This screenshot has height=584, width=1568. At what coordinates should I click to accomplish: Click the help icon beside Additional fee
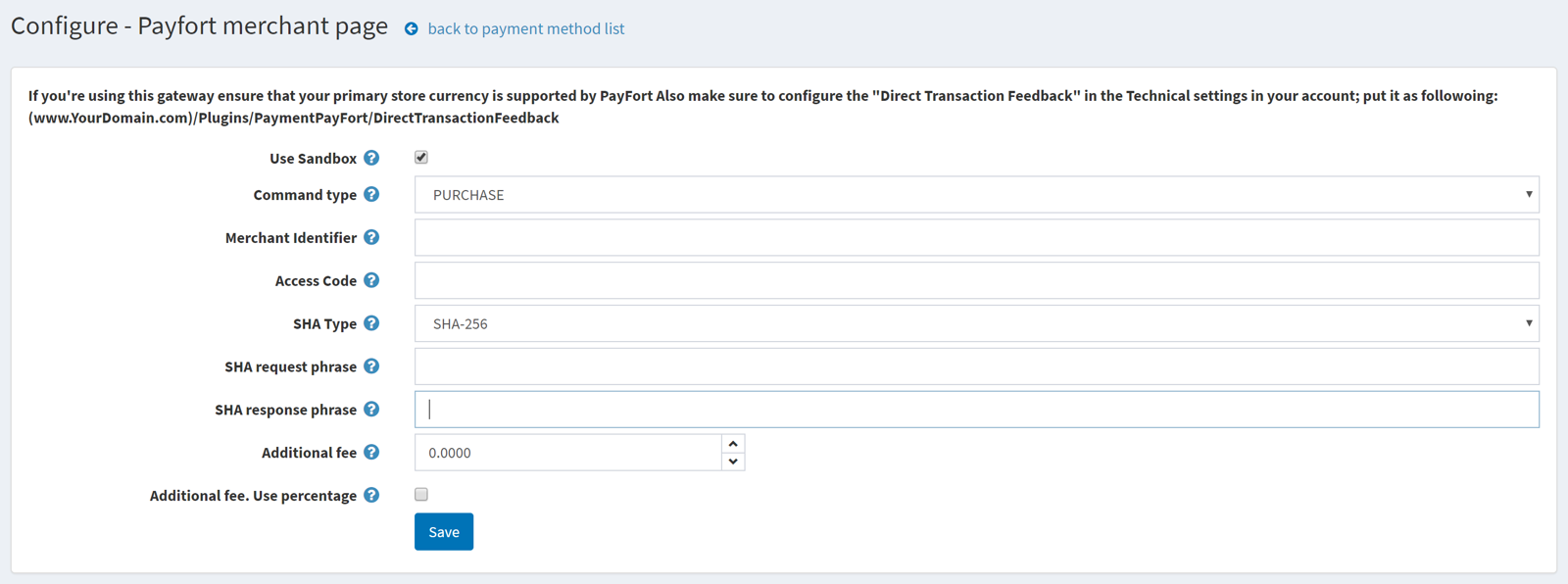[371, 453]
